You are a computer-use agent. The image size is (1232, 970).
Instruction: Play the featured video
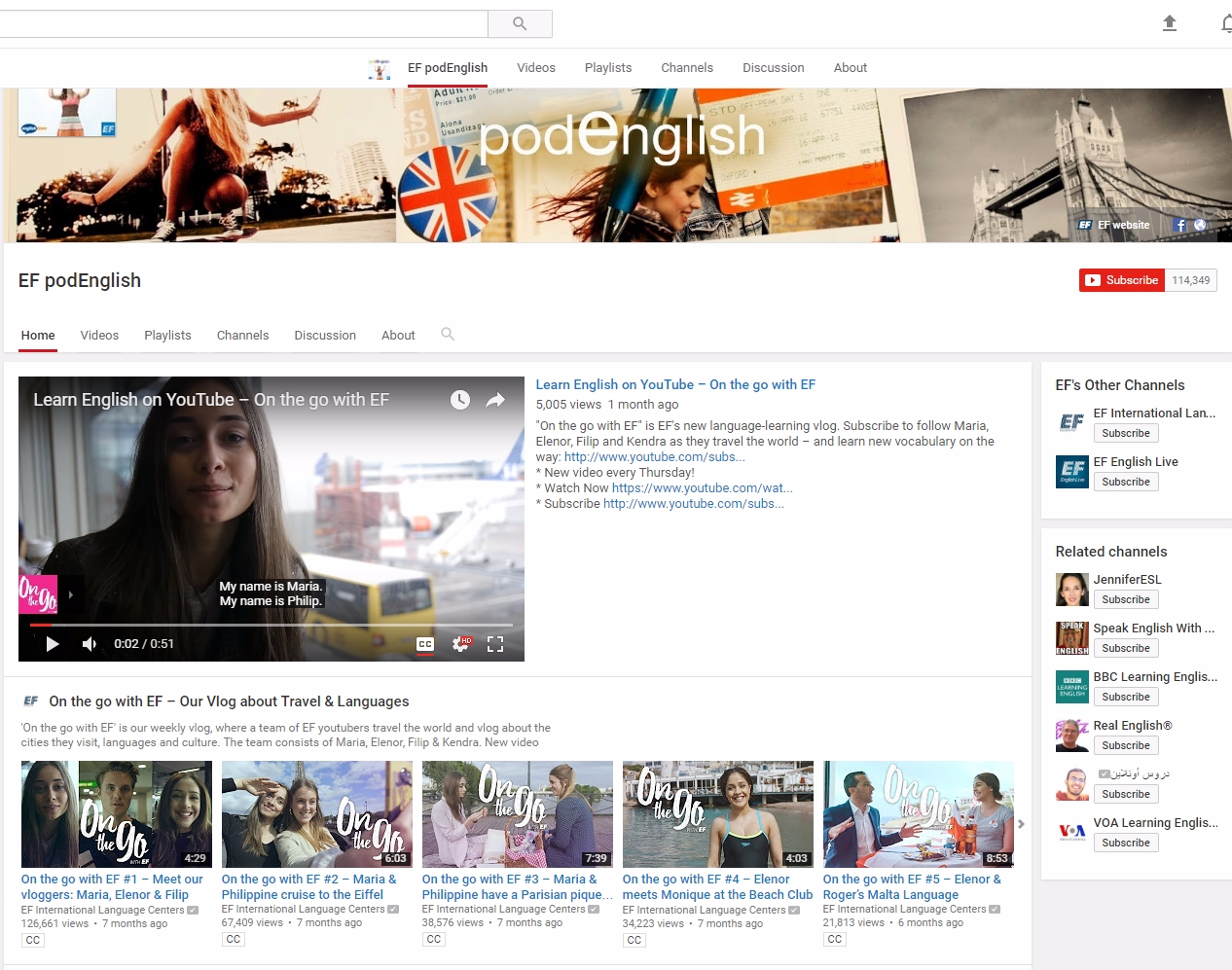point(53,644)
